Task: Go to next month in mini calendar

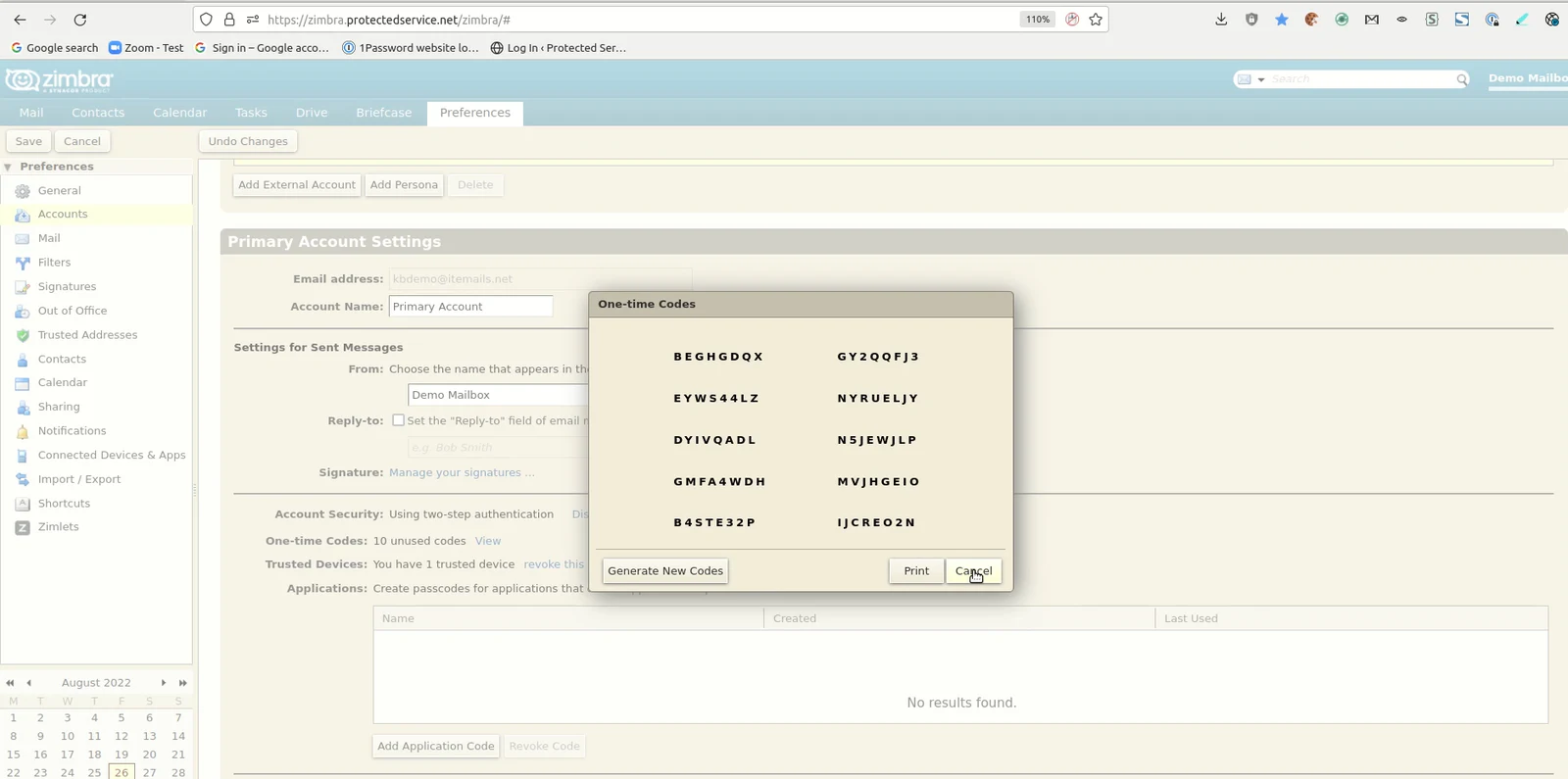Action: point(164,683)
